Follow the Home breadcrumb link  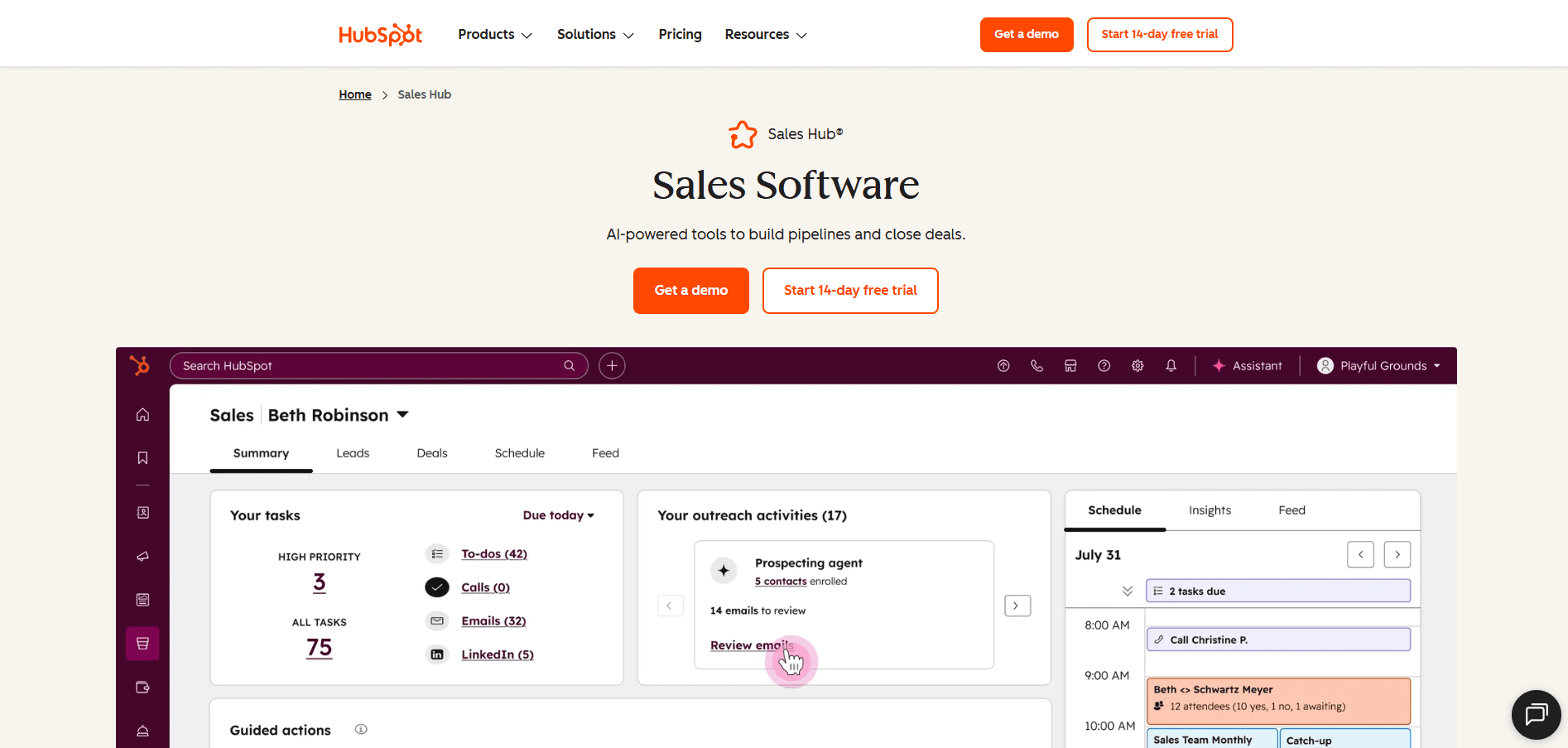click(x=355, y=94)
